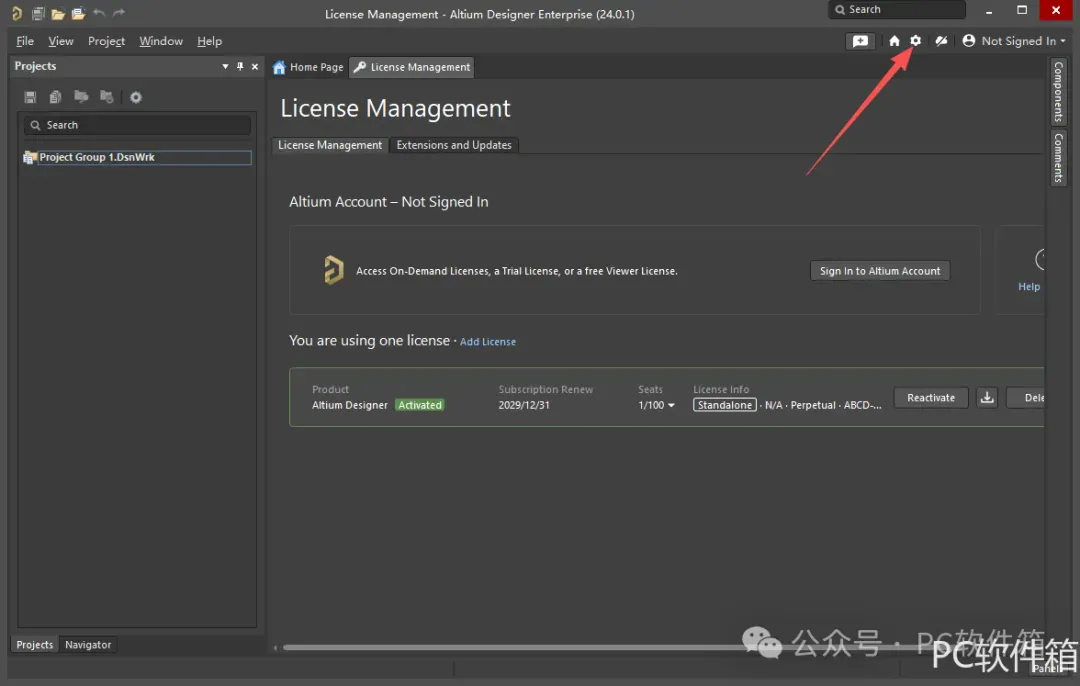Screen dimensions: 1080x686
Task: Open Projects panel settings gear
Action: (x=136, y=97)
